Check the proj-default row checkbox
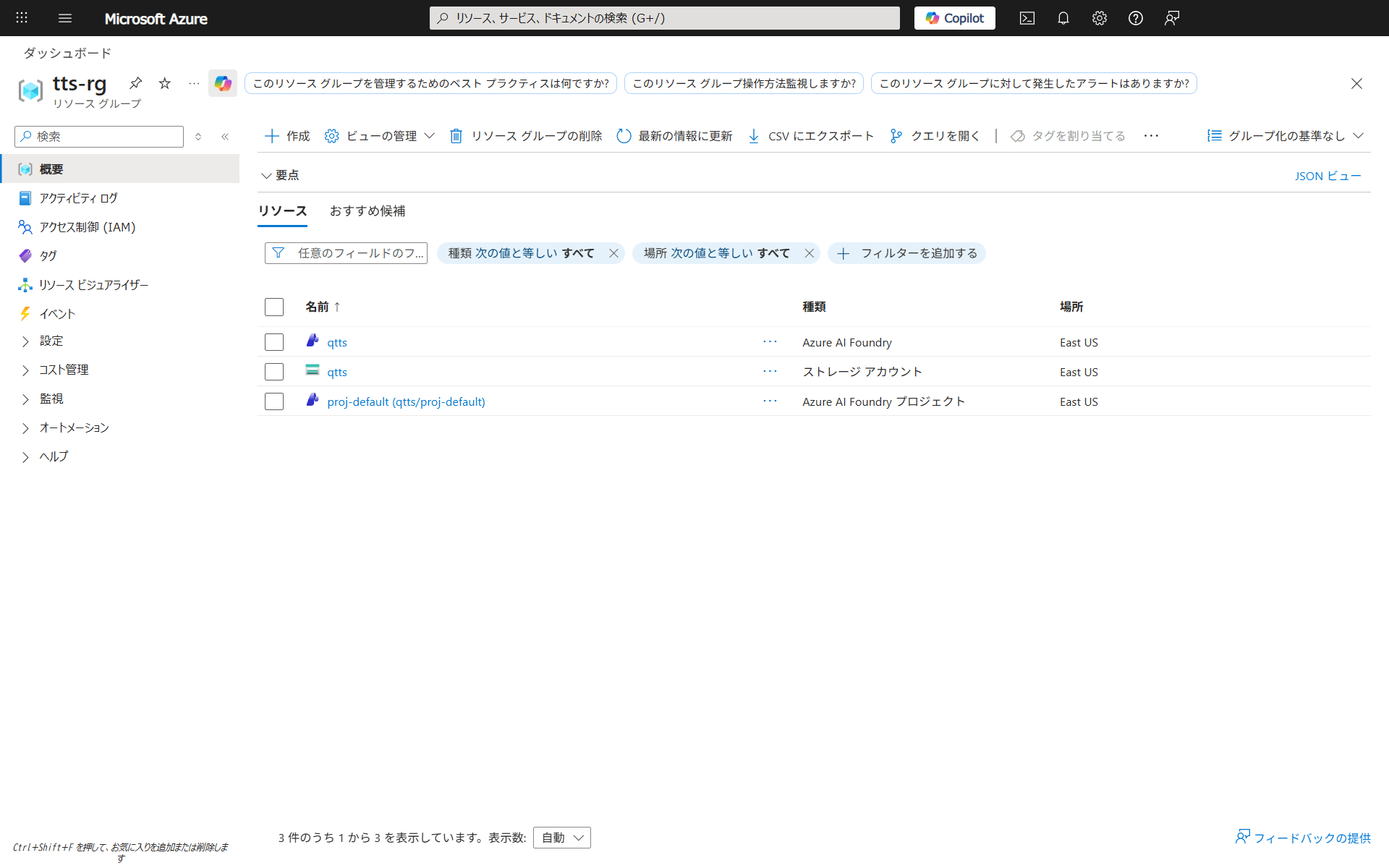Image resolution: width=1389 pixels, height=868 pixels. click(274, 401)
